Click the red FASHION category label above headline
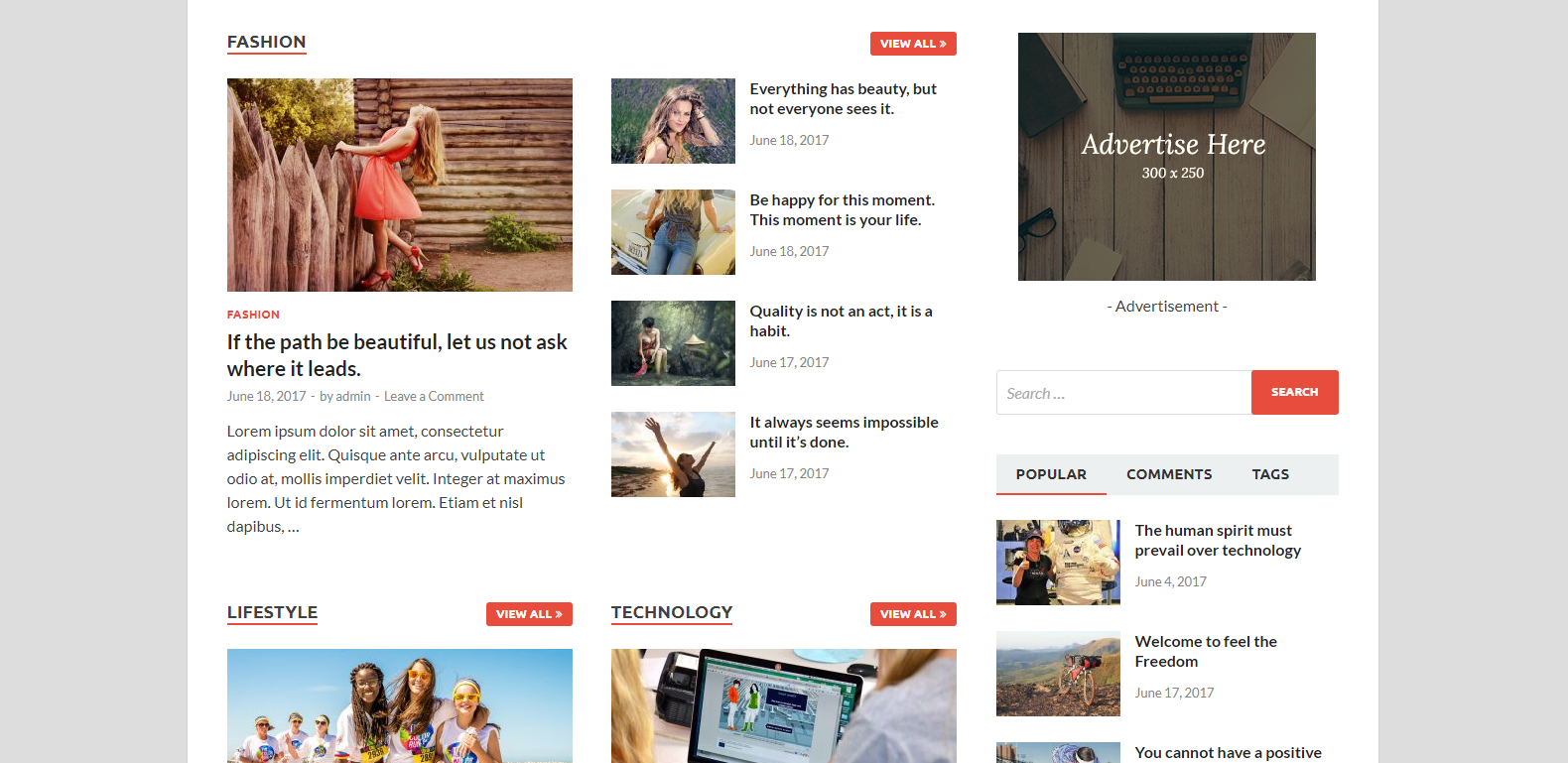This screenshot has height=763, width=1568. pos(253,315)
